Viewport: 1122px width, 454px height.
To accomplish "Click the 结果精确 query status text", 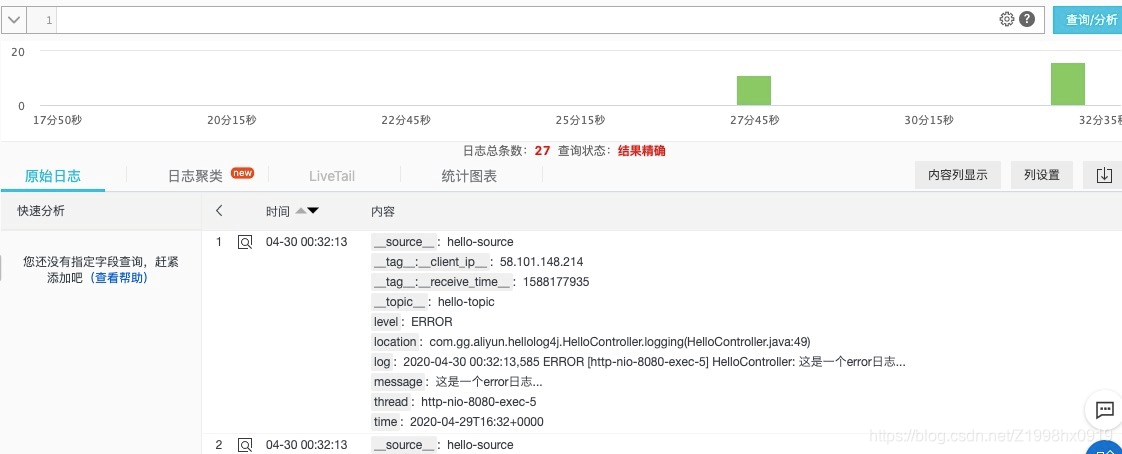I will pos(642,151).
